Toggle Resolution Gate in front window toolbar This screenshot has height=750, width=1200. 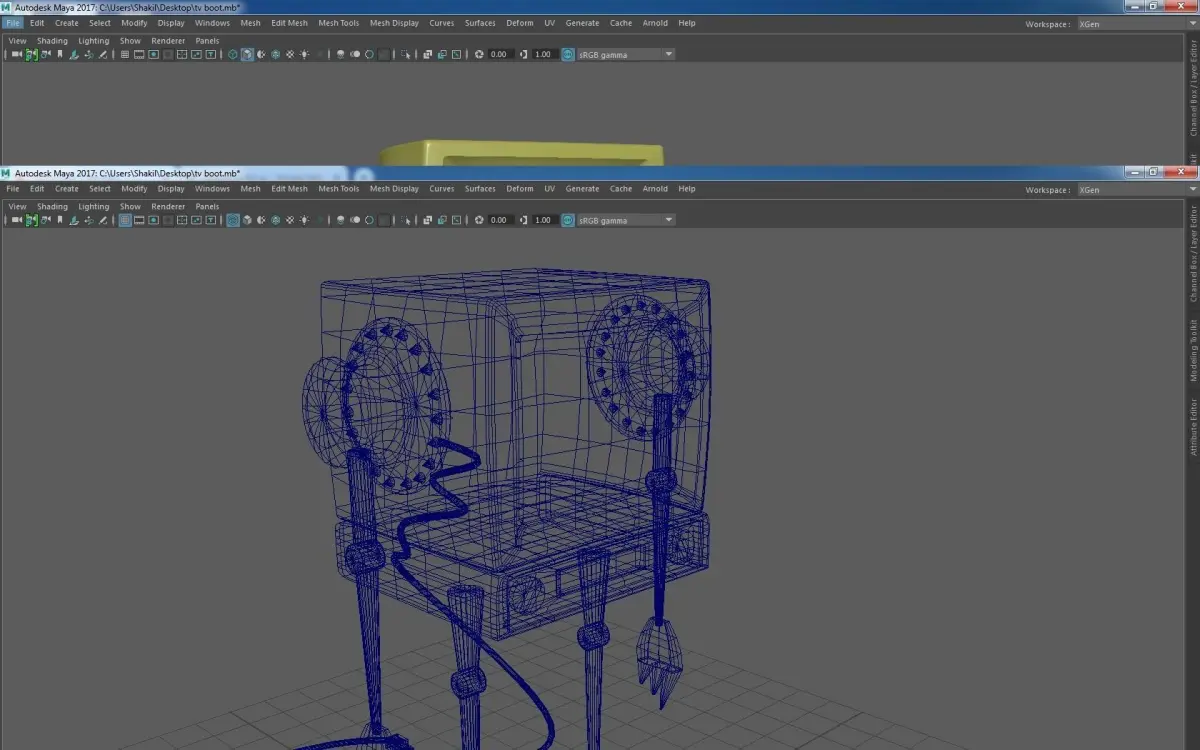153,220
